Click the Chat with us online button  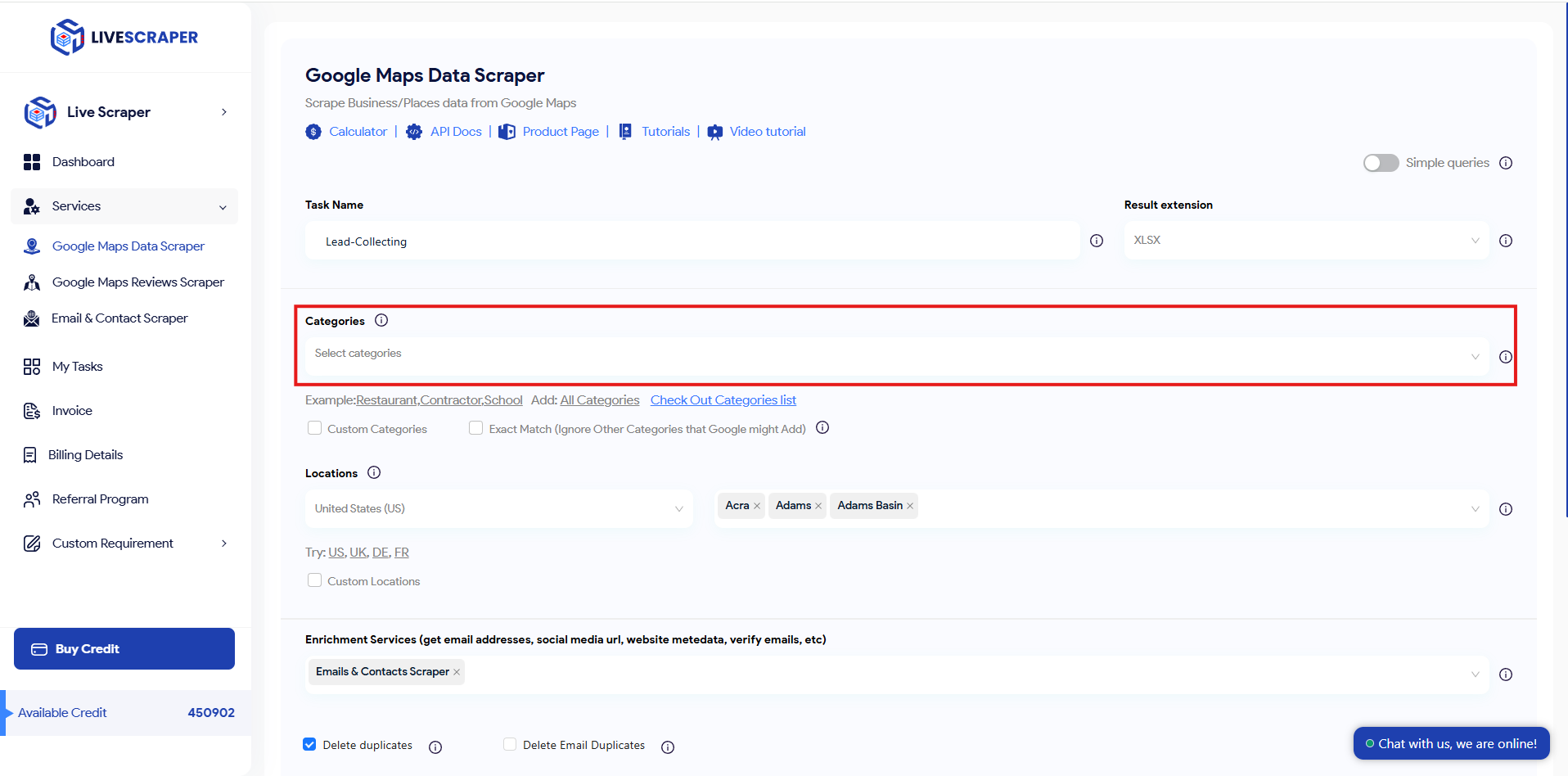pos(1452,743)
